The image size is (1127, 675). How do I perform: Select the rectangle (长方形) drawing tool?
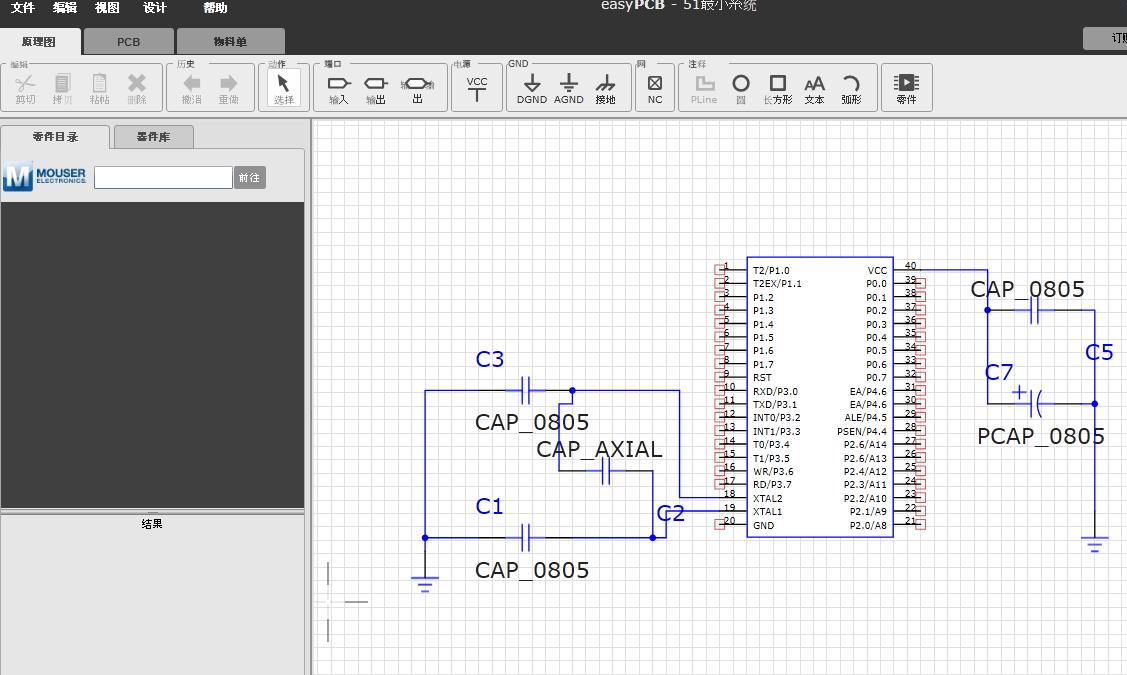778,88
